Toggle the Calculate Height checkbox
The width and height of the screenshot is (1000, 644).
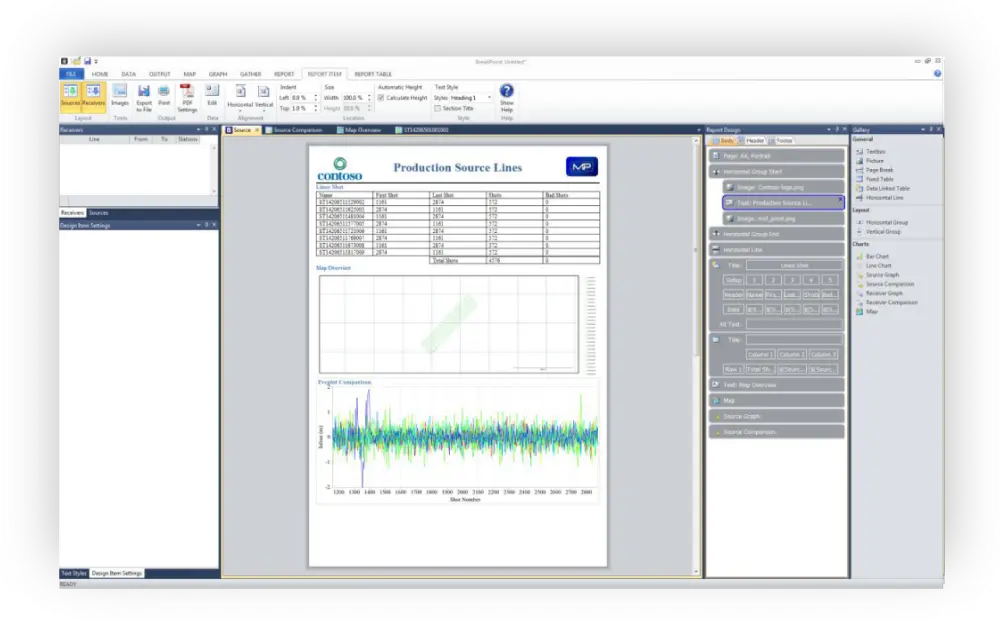(x=381, y=98)
